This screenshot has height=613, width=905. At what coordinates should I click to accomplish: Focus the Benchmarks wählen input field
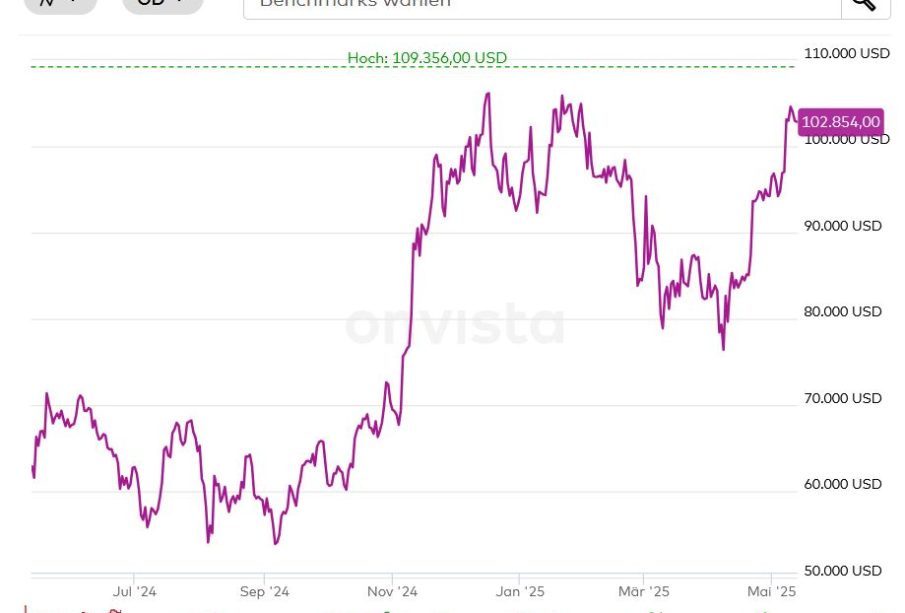pos(541,4)
